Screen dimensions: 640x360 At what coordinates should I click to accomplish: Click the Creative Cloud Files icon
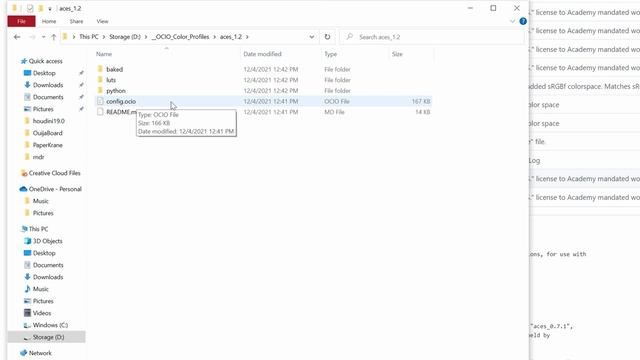click(24, 173)
